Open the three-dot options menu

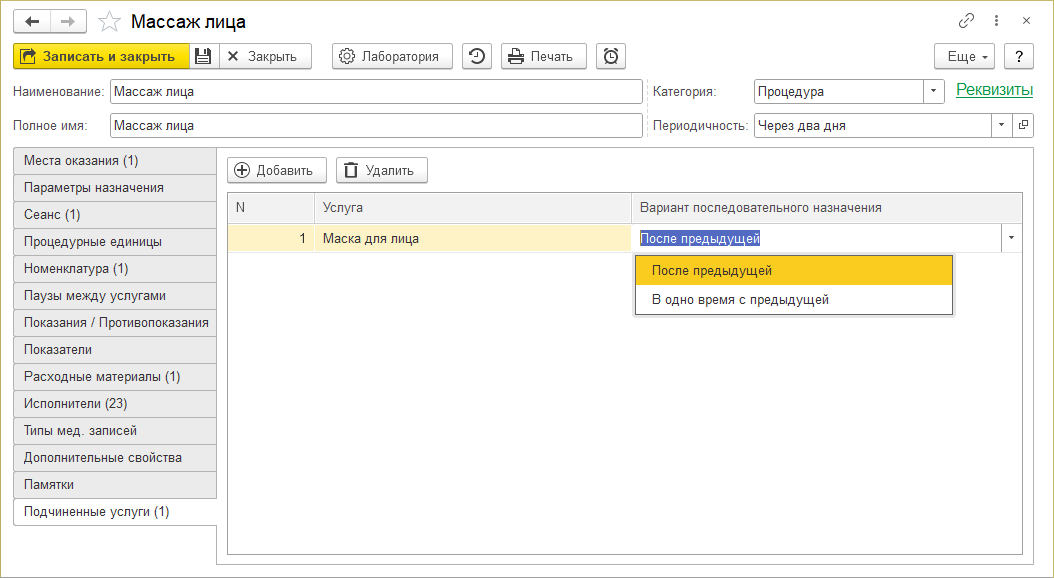coord(996,21)
